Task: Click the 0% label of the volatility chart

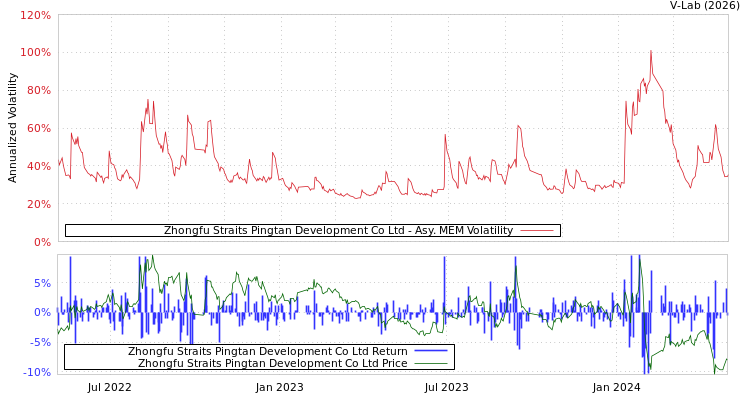Action: [x=41, y=242]
